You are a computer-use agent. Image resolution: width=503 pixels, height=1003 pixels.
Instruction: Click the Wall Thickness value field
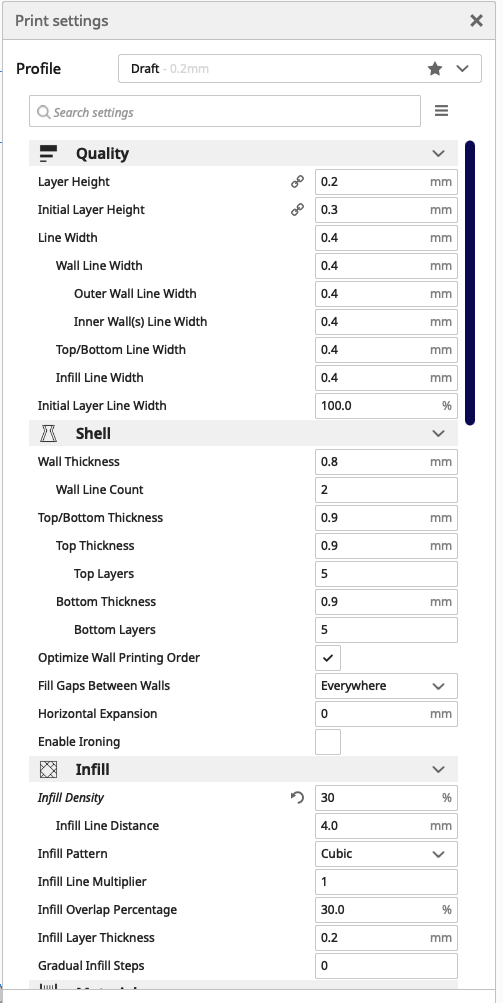click(386, 462)
